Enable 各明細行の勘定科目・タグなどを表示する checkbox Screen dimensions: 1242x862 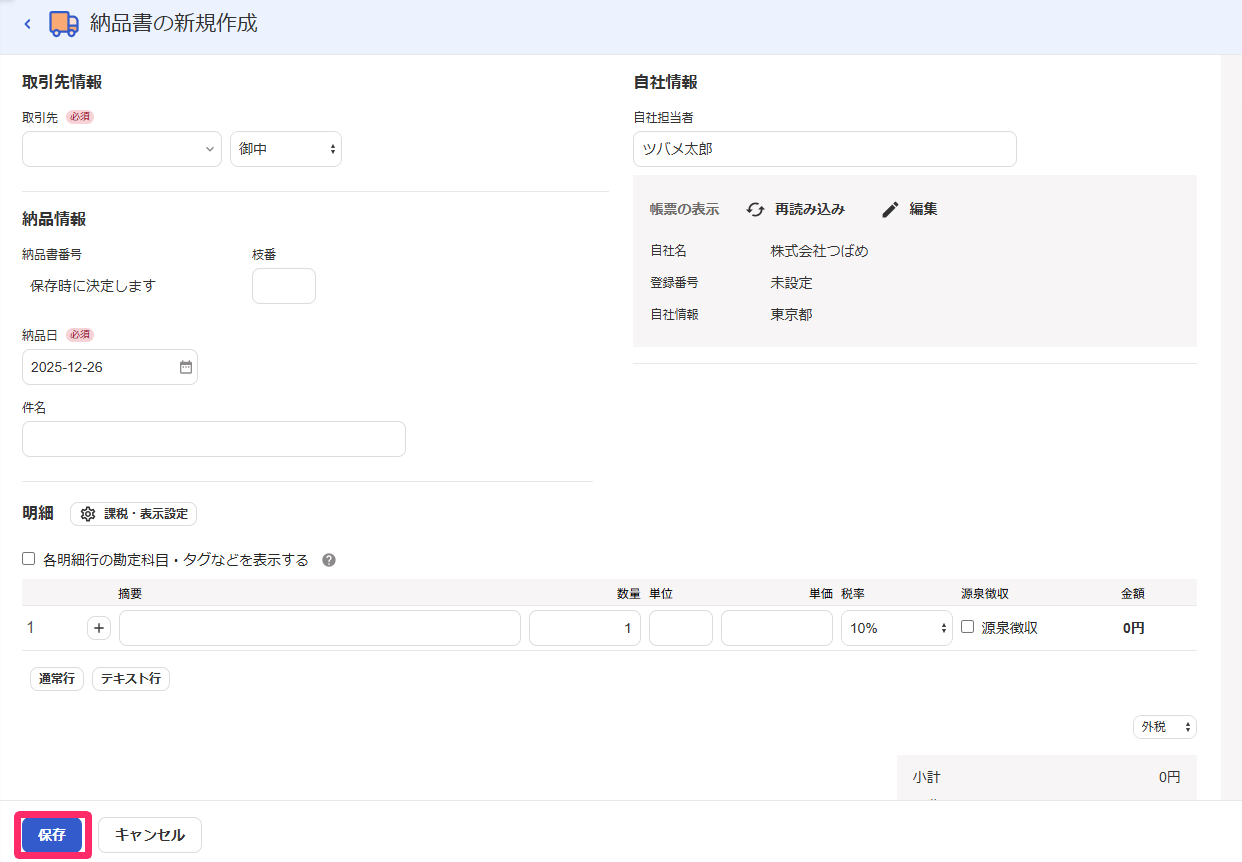click(x=29, y=559)
